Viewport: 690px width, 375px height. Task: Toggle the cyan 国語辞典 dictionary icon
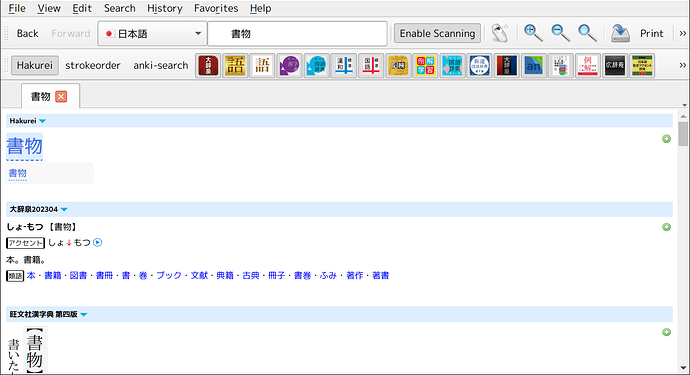(x=452, y=66)
